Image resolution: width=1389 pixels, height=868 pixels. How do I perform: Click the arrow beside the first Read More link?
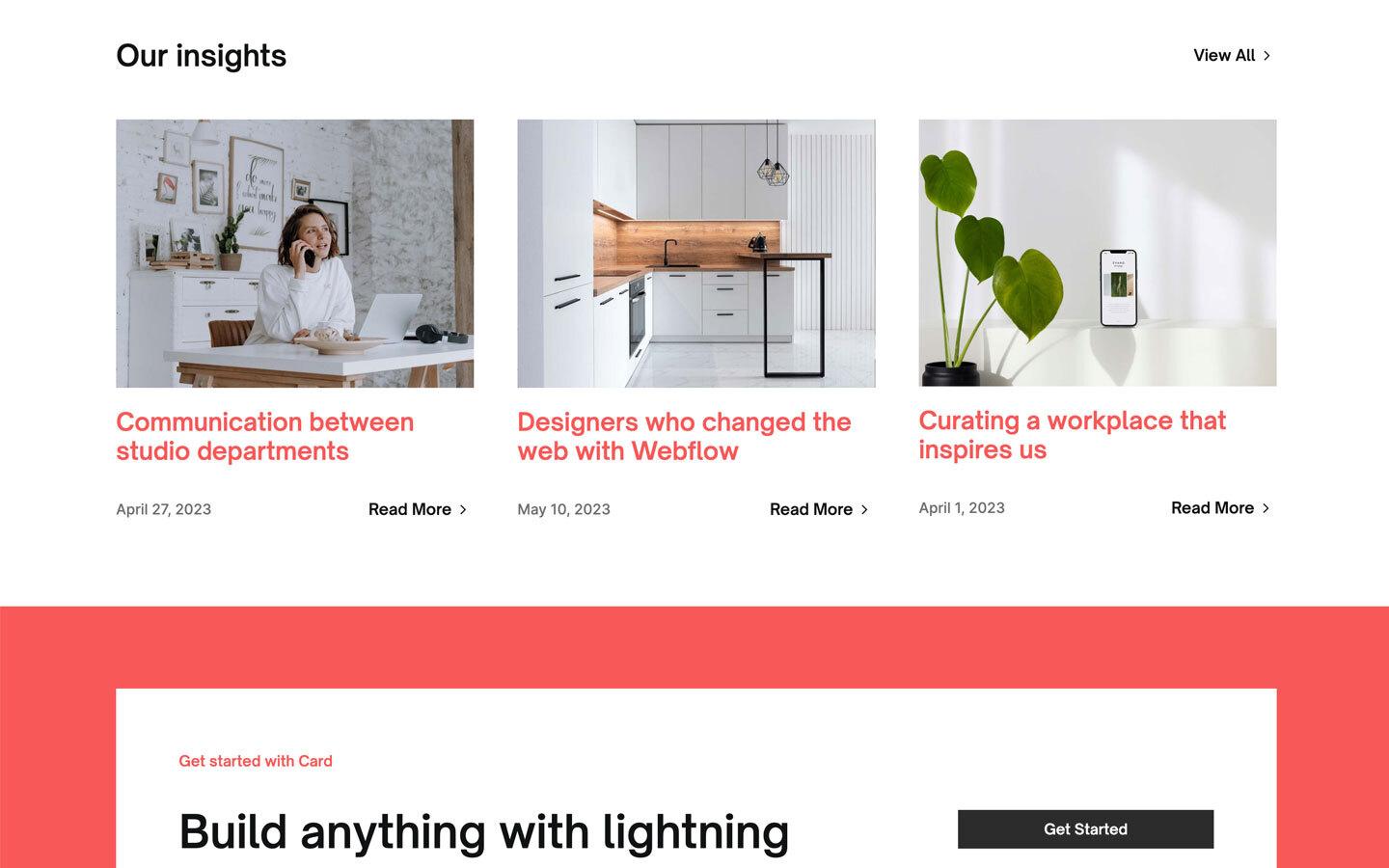tap(463, 509)
